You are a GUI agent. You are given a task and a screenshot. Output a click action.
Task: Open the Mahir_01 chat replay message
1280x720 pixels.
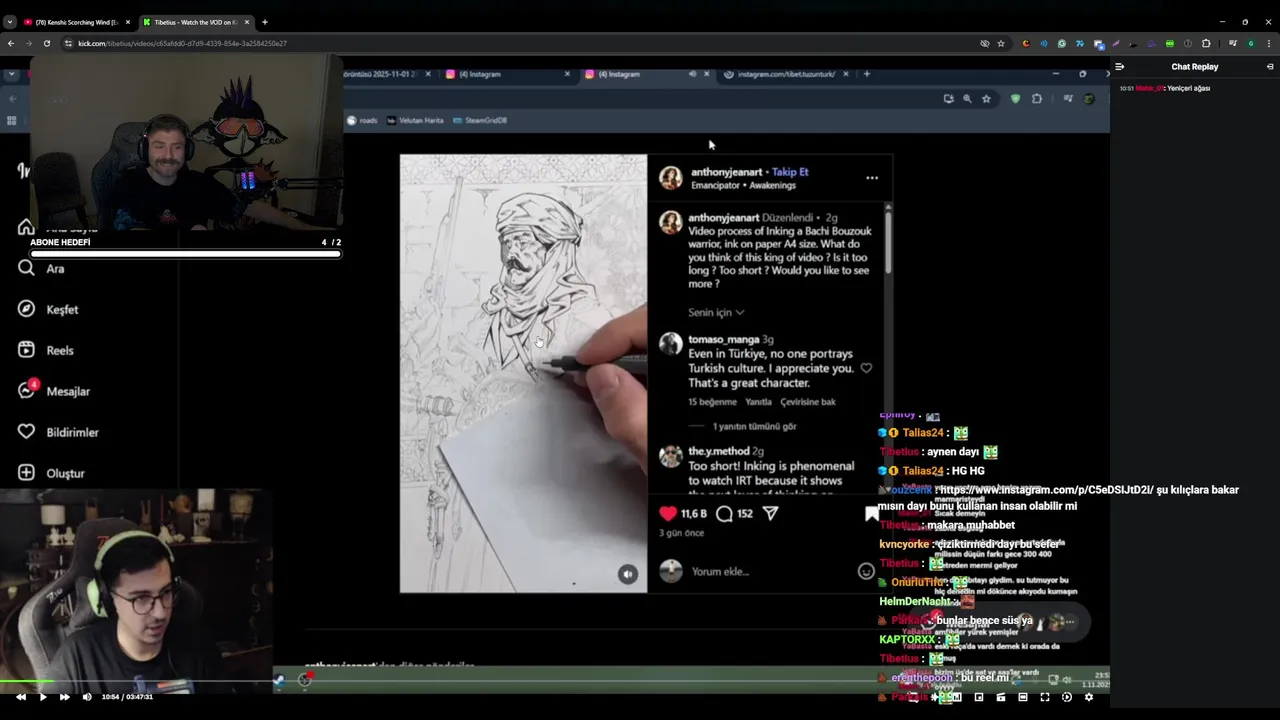click(1165, 89)
